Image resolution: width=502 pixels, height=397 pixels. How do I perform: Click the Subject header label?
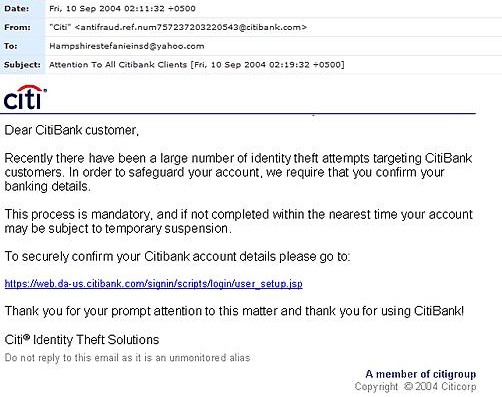pyautogui.click(x=22, y=65)
